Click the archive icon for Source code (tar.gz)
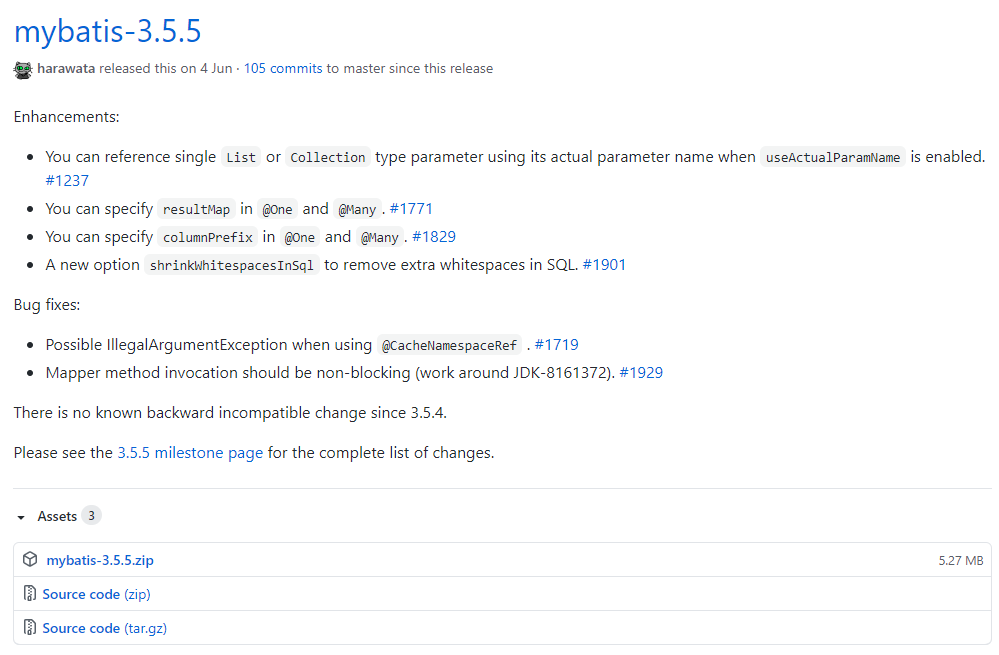Screen dimensions: 999x655 (x=29, y=627)
